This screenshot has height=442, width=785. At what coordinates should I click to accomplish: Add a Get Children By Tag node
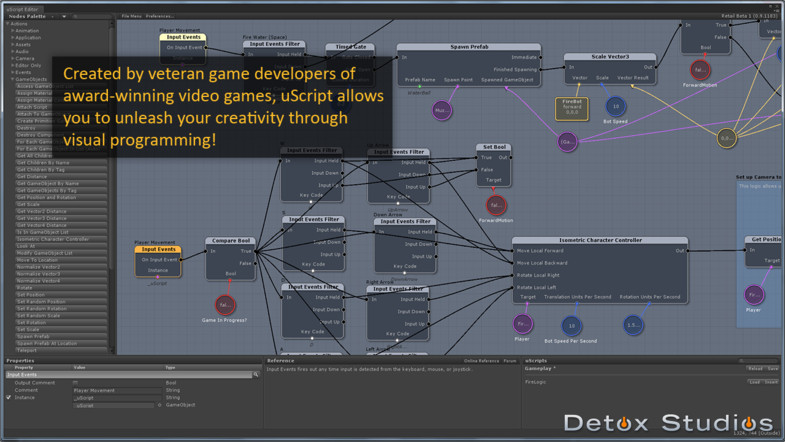pyautogui.click(x=61, y=169)
